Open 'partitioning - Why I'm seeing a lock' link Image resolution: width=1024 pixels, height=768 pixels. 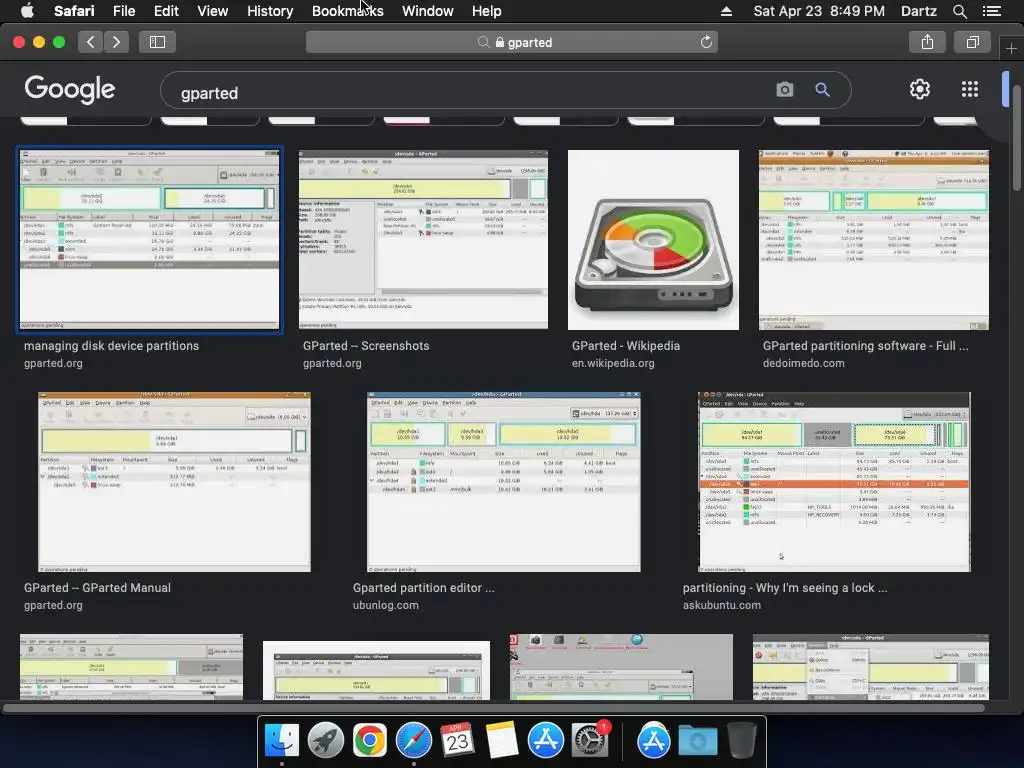(x=785, y=588)
